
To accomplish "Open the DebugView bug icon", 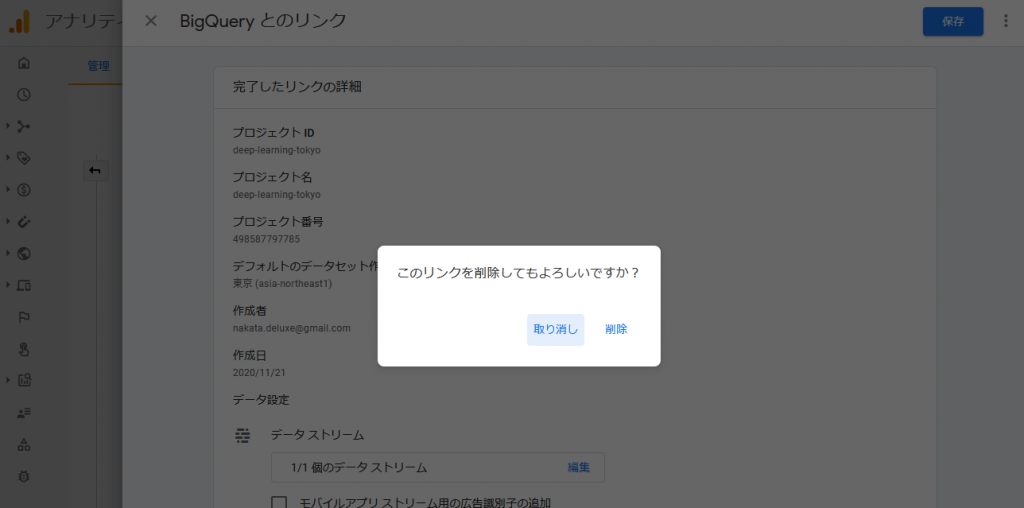I will click(x=24, y=477).
